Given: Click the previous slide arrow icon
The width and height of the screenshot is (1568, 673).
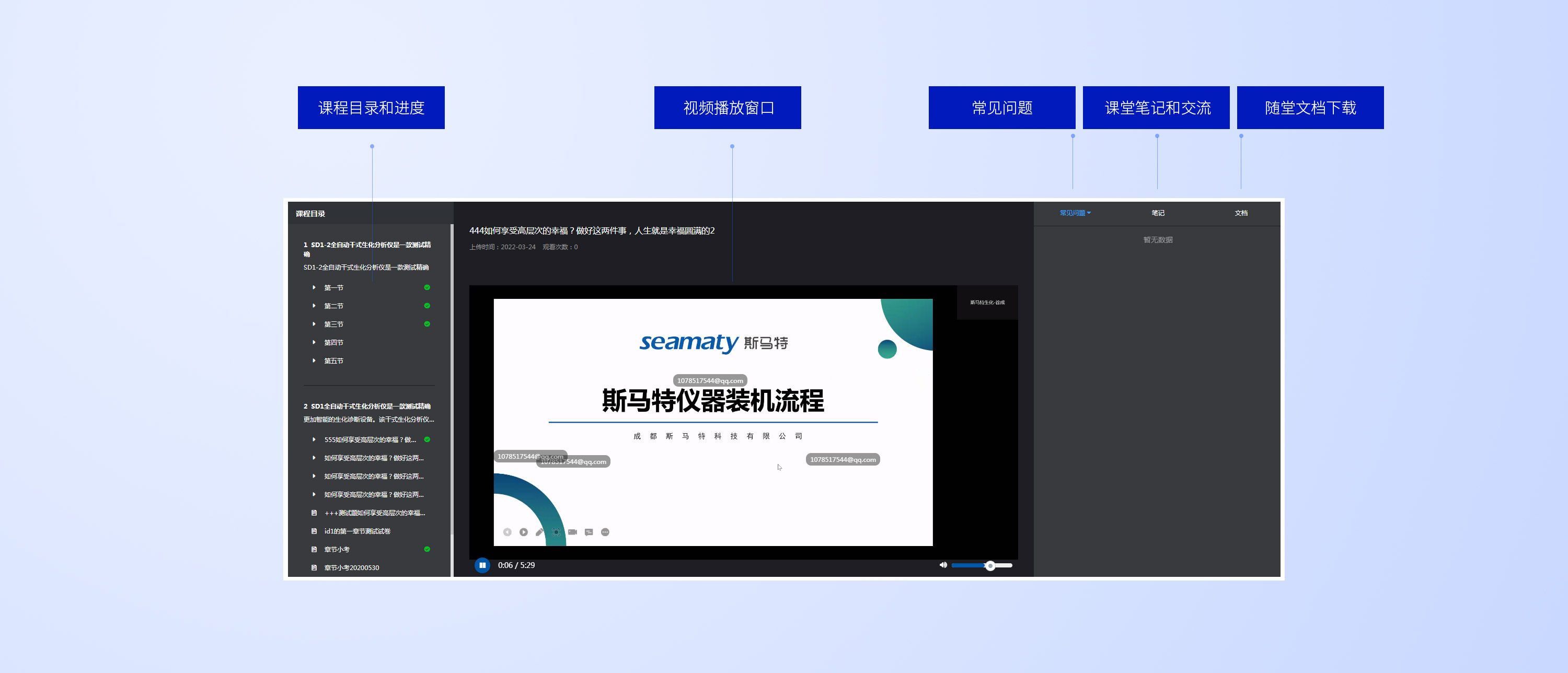Looking at the screenshot, I should [507, 532].
